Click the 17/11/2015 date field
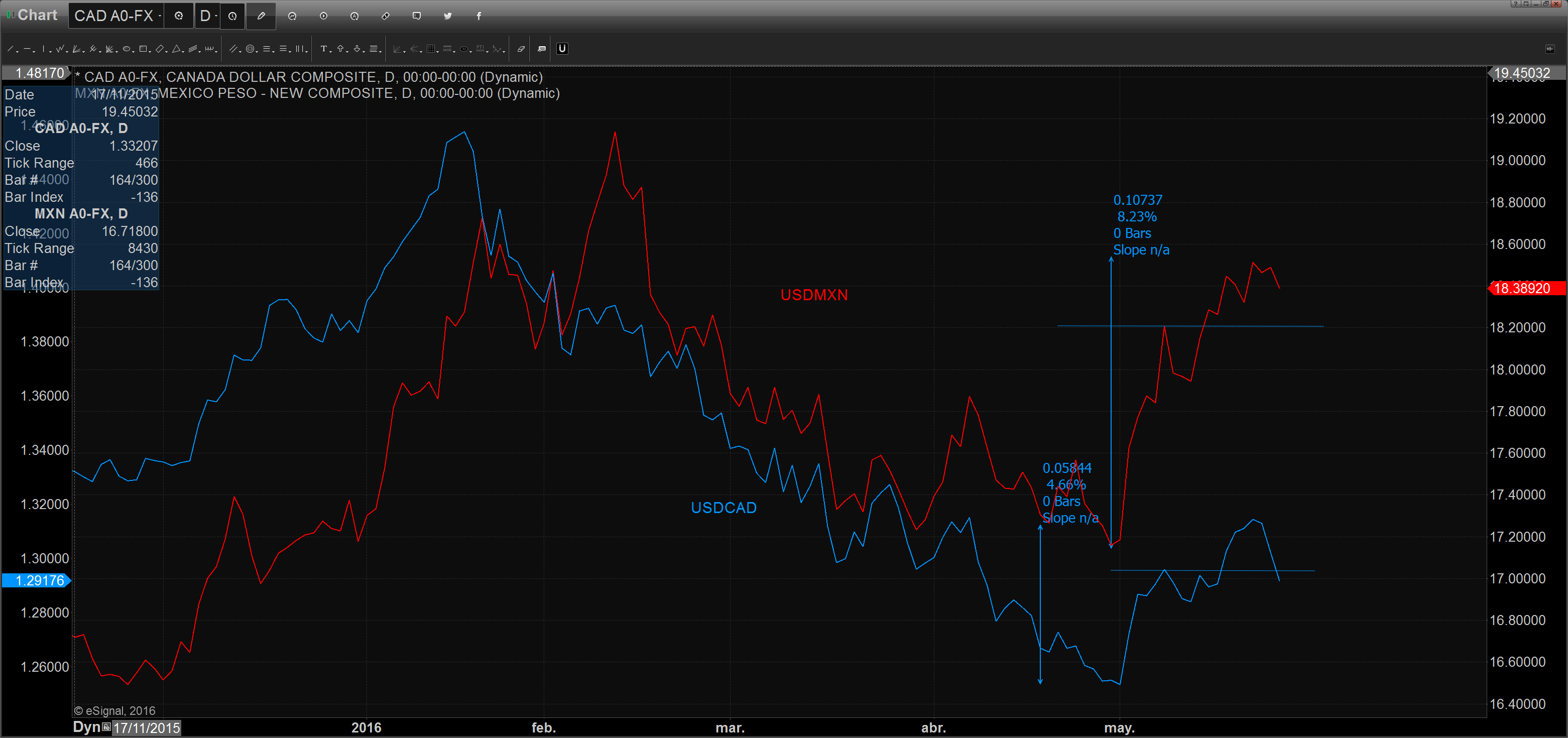The height and width of the screenshot is (738, 1568). (x=147, y=727)
